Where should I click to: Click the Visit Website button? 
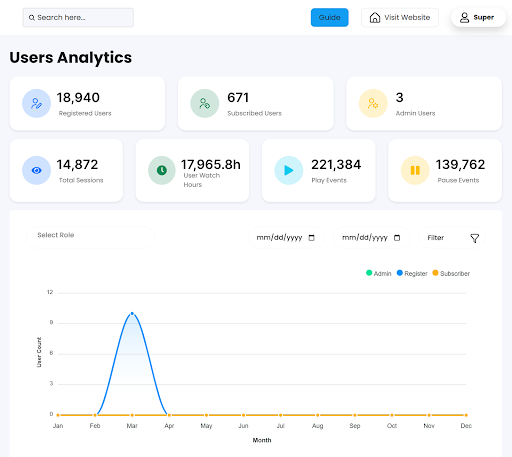[x=400, y=17]
